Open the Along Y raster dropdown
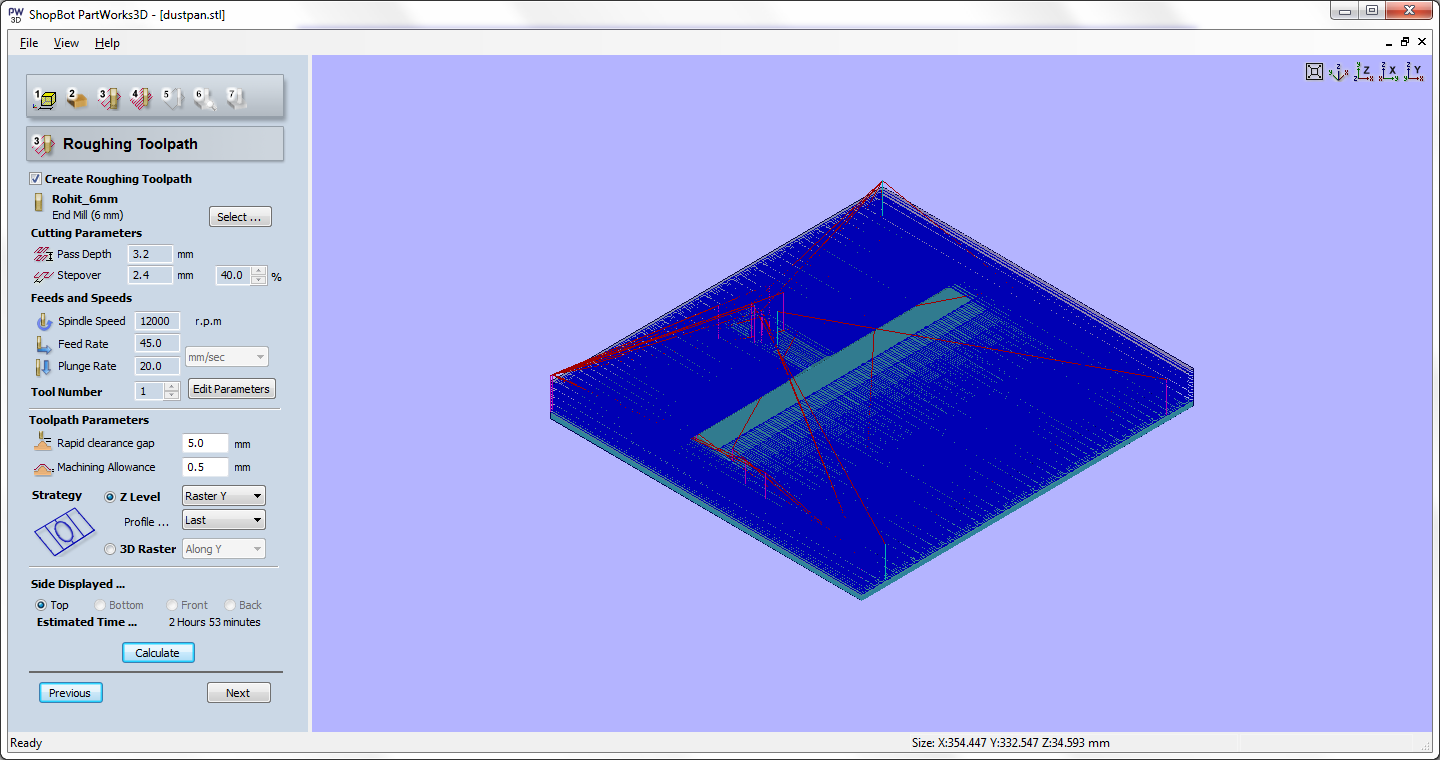This screenshot has height=760, width=1440. click(x=224, y=549)
